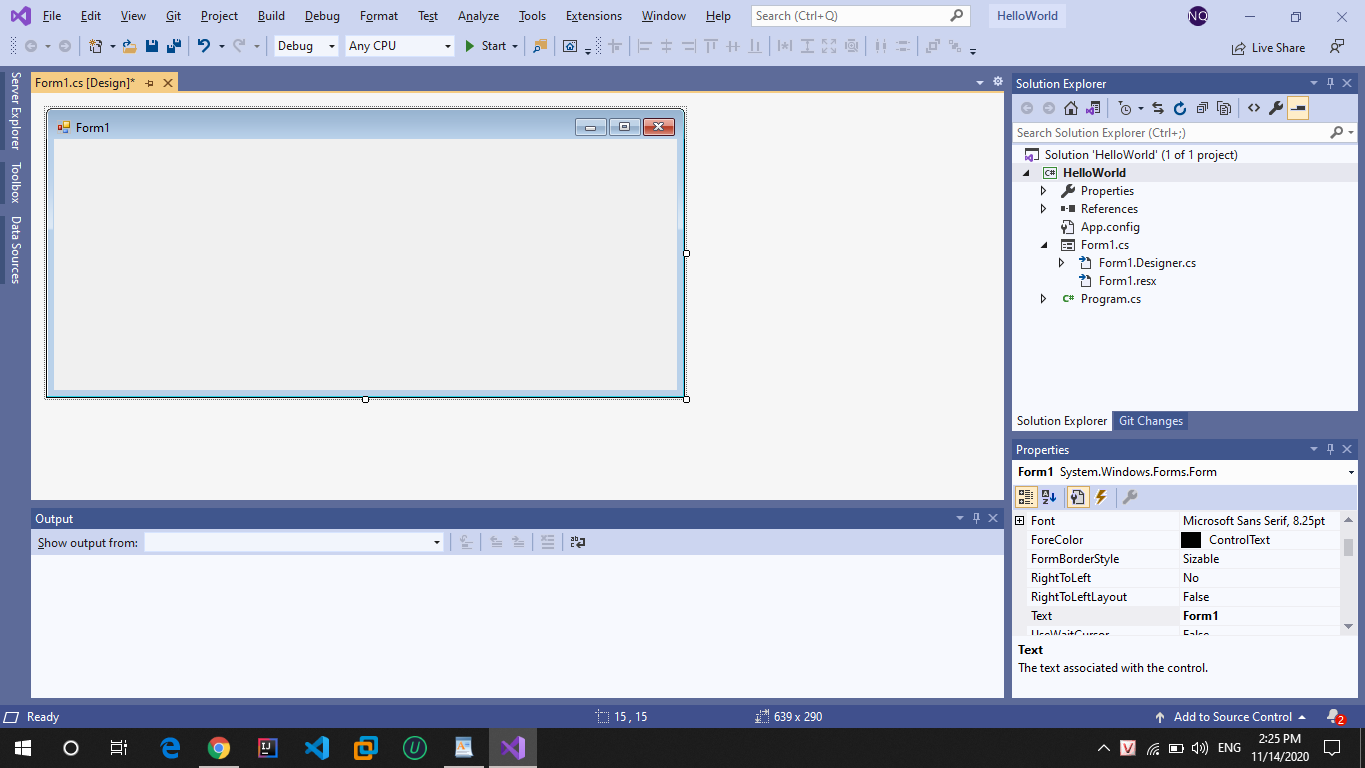The image size is (1365, 768).
Task: Click the View Code icon in Solution Explorer
Action: [1253, 108]
